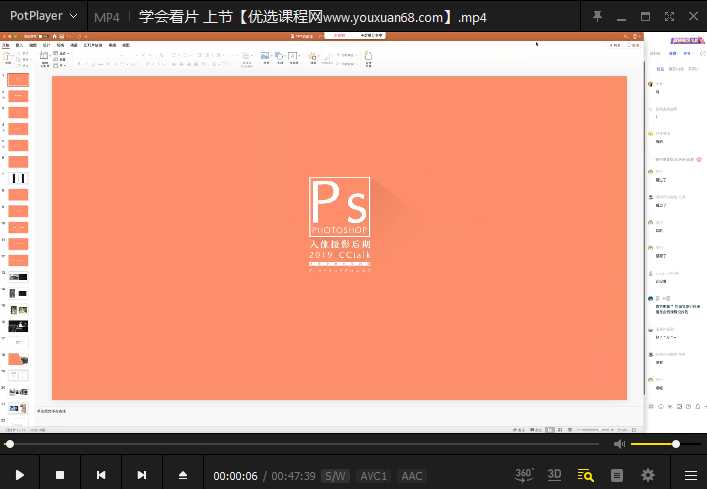Click the eject/open file icon
The height and width of the screenshot is (489, 707).
[182, 475]
